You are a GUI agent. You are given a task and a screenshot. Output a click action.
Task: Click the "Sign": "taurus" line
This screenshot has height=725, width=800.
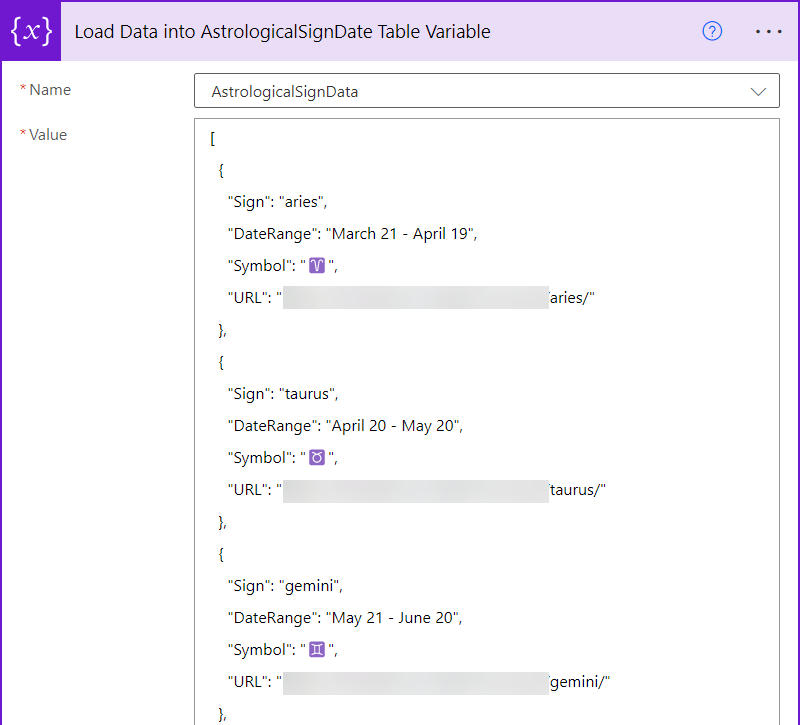tap(283, 394)
